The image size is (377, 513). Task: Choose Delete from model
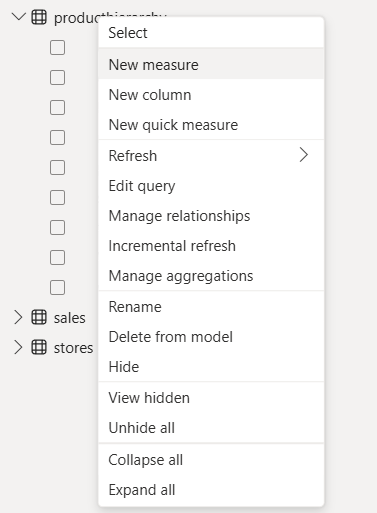click(x=211, y=337)
